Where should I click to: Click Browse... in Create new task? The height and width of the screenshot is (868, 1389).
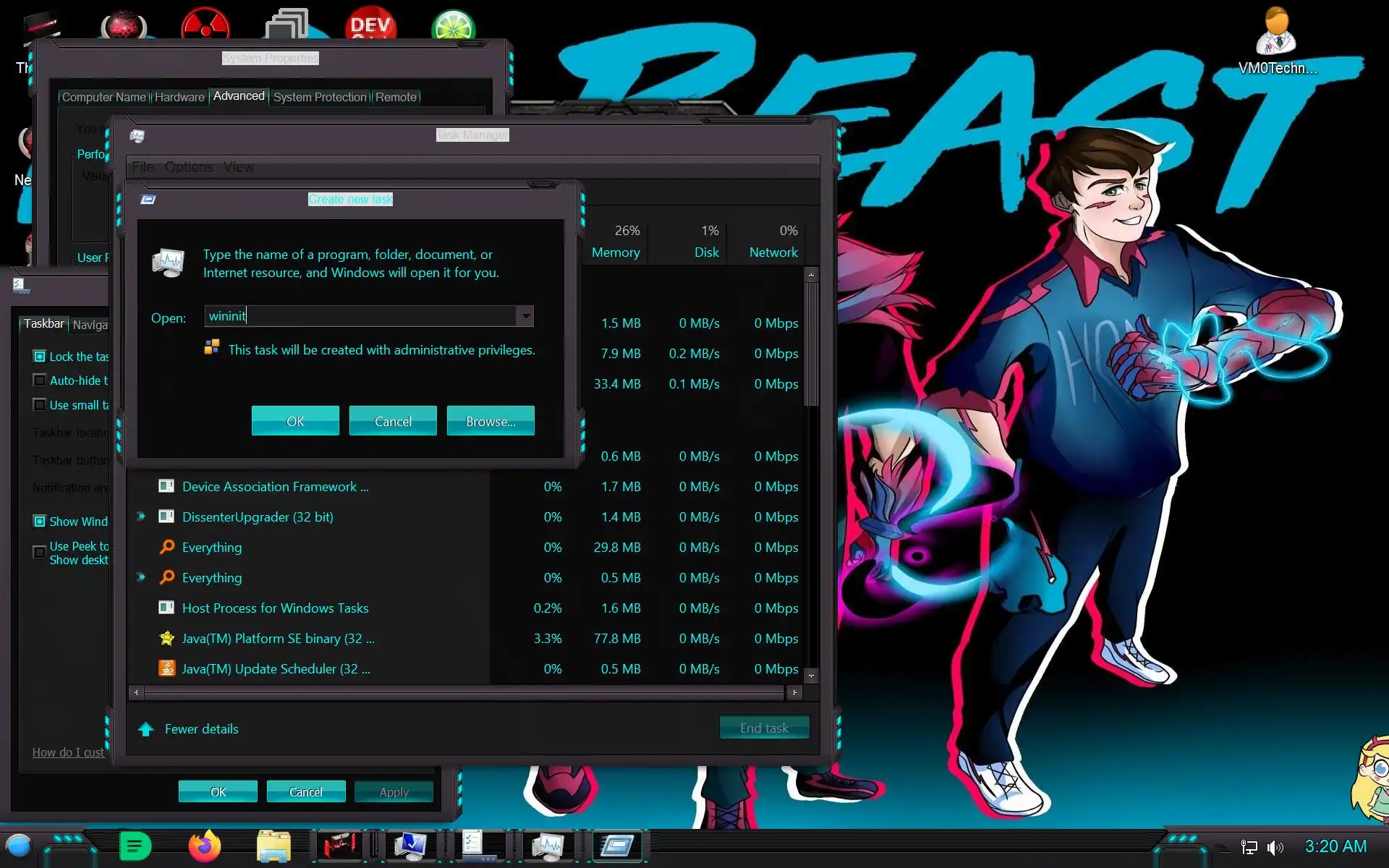click(490, 421)
